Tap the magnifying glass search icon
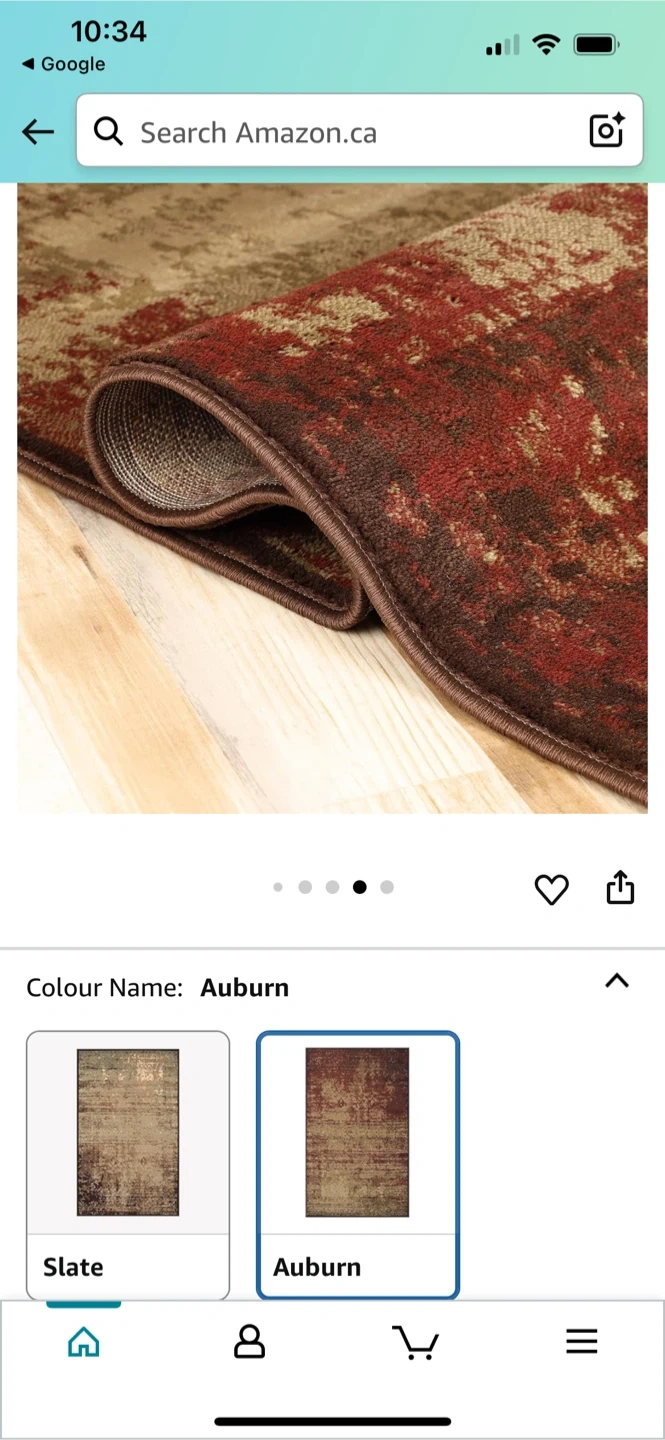 [x=108, y=131]
